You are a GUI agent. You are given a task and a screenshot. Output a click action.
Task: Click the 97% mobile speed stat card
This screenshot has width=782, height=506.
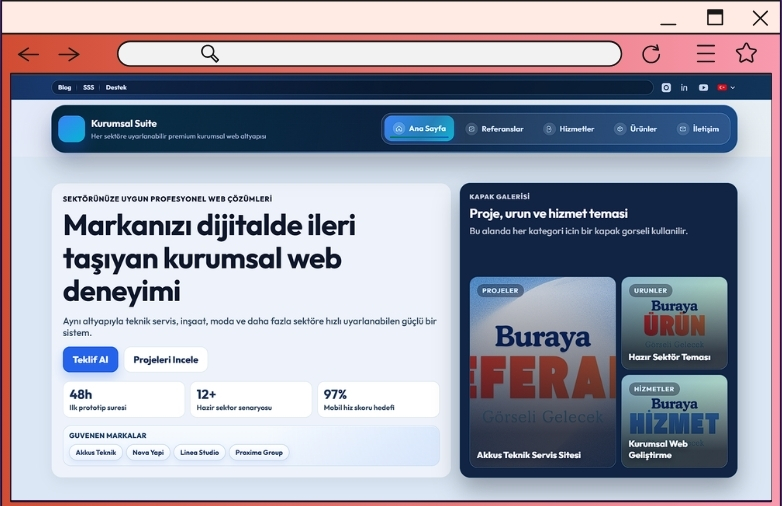coord(379,399)
